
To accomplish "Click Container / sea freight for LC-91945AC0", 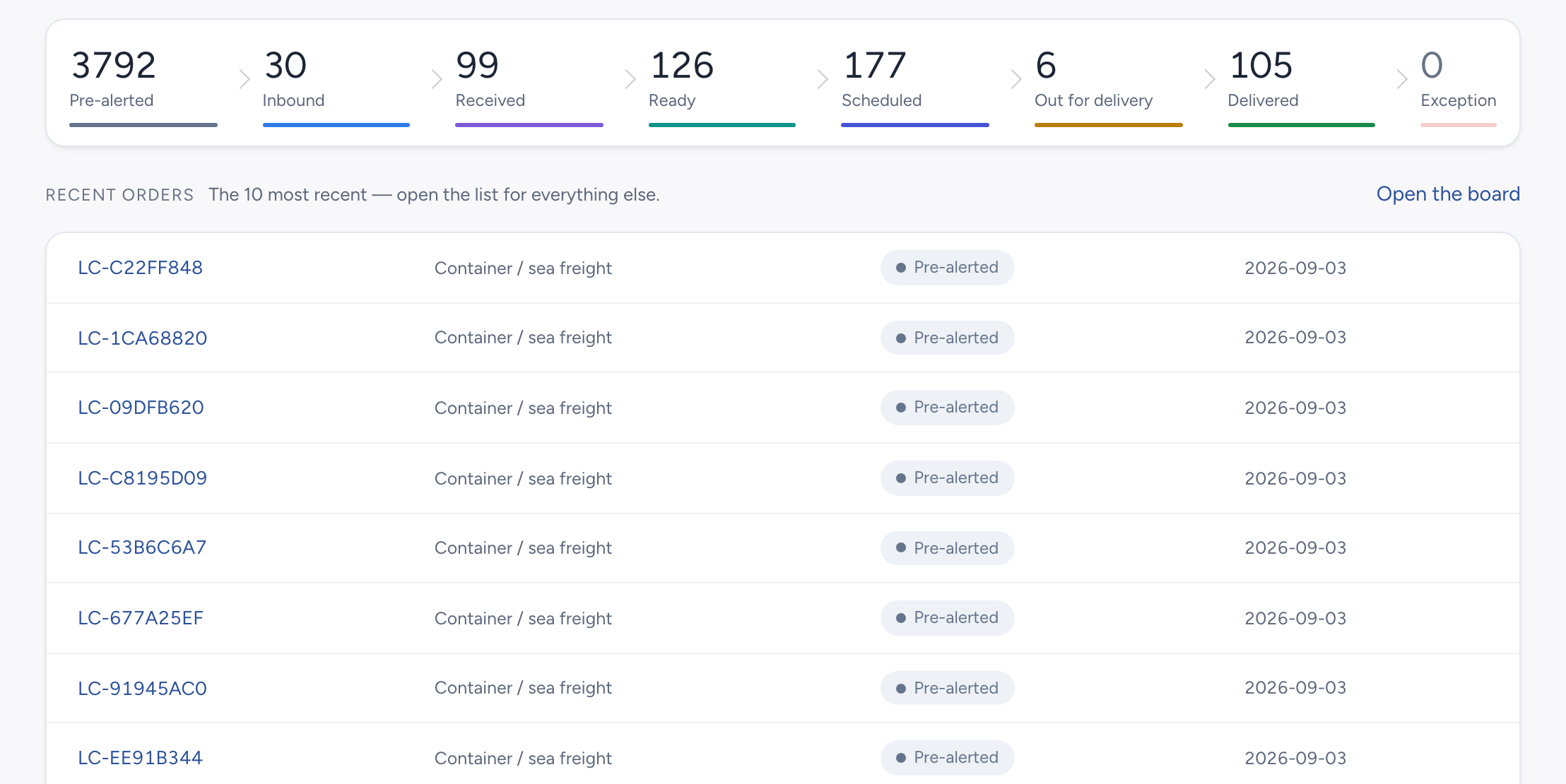I will pos(523,688).
